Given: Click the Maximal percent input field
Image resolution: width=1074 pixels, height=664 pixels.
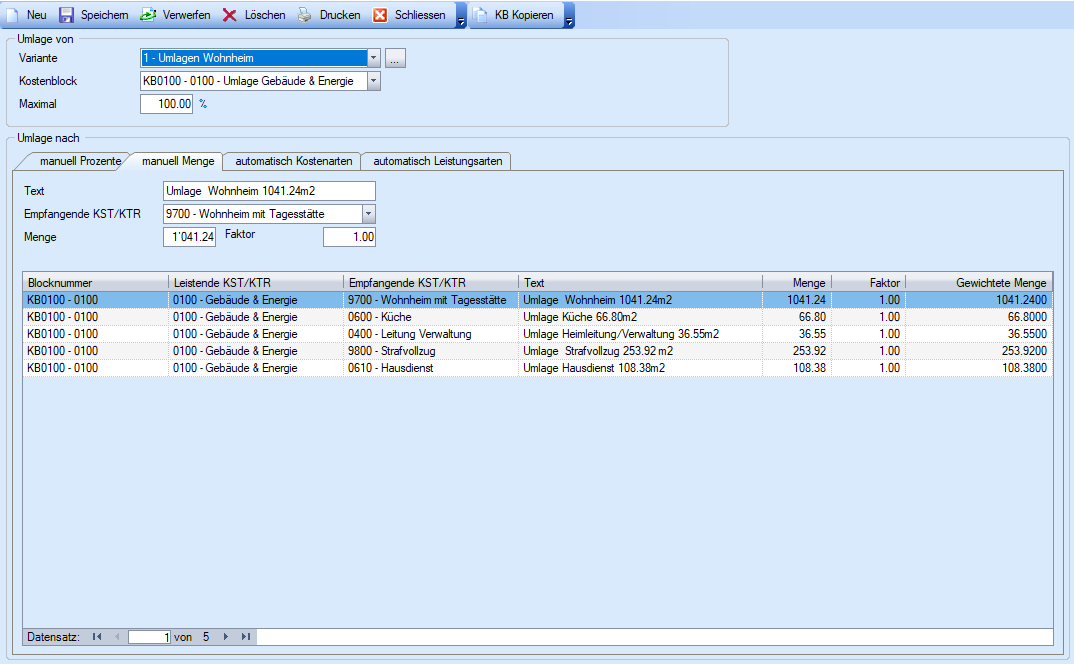Looking at the screenshot, I should pos(166,104).
